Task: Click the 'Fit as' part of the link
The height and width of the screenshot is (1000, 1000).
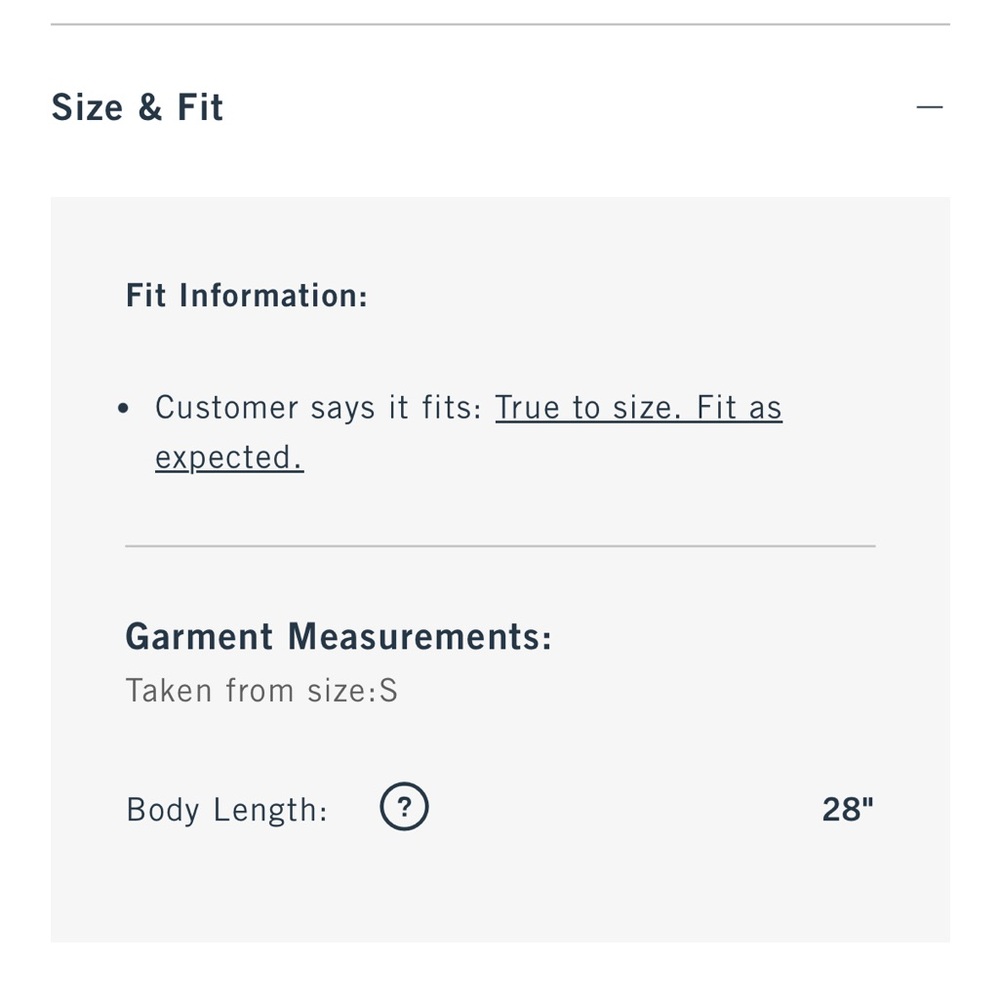Action: click(x=739, y=408)
